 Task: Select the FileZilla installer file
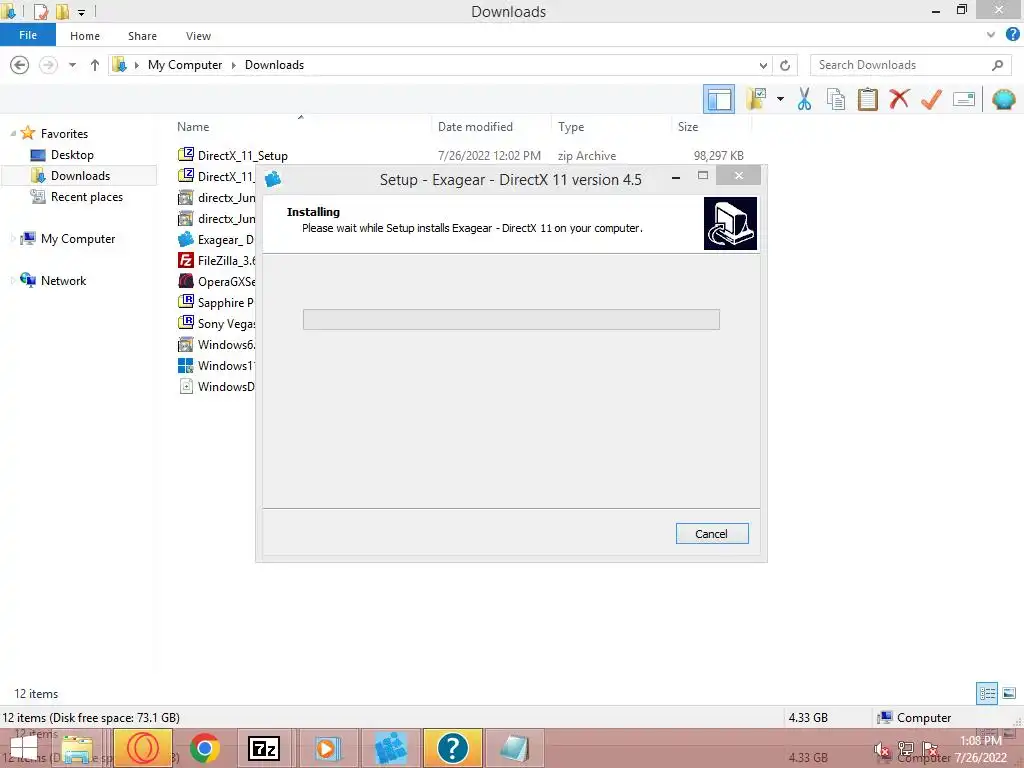(216, 261)
